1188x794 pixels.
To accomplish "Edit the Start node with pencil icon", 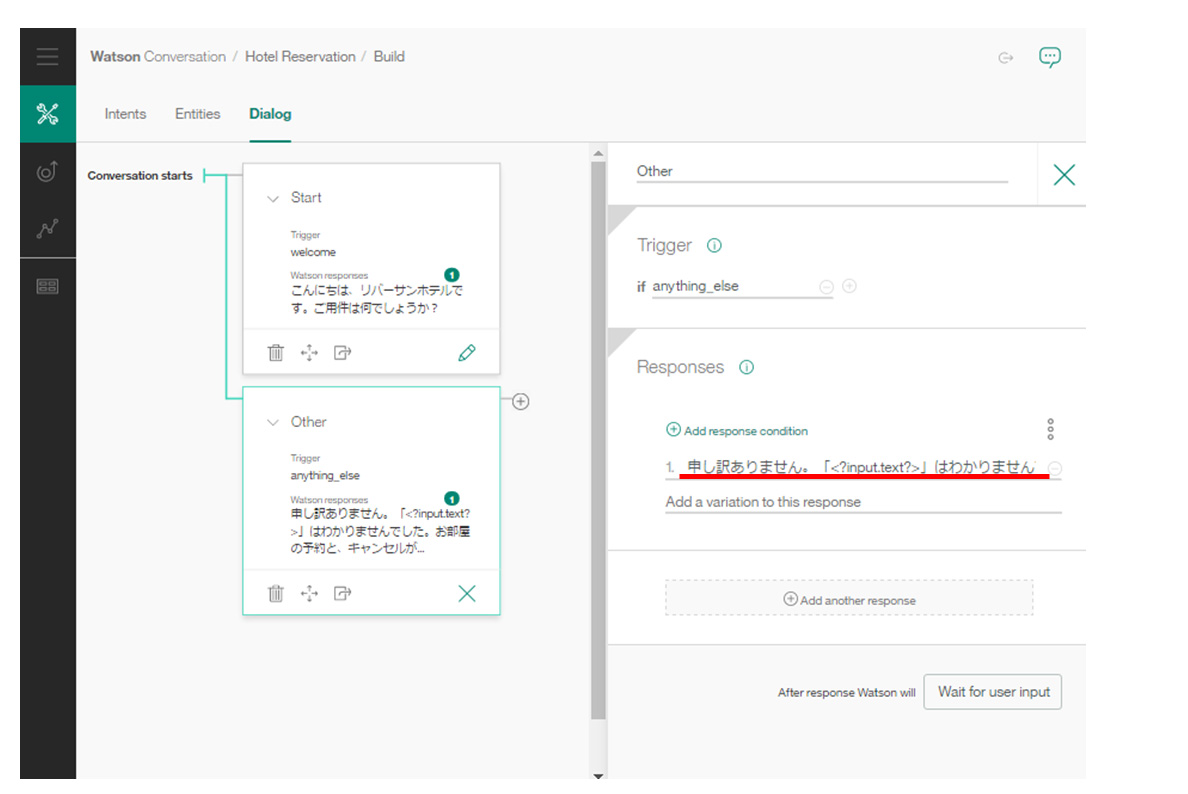I will (x=467, y=352).
